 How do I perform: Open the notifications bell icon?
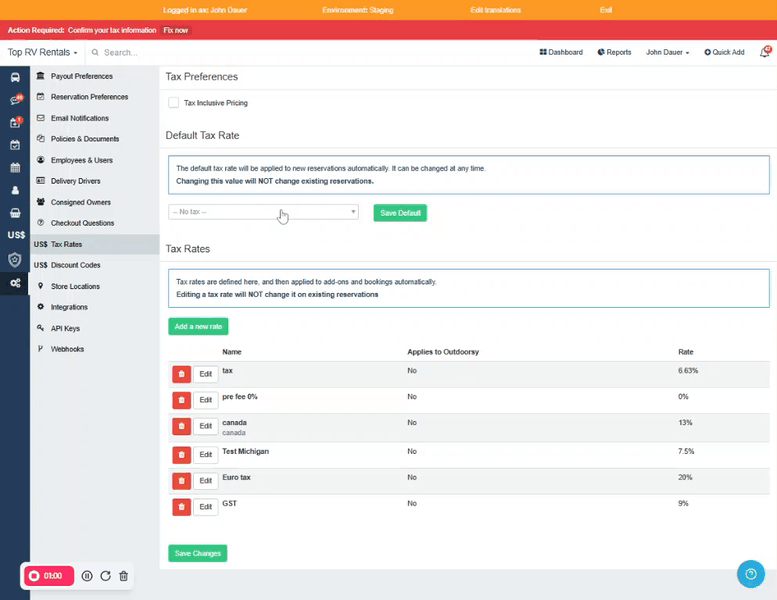pyautogui.click(x=764, y=52)
